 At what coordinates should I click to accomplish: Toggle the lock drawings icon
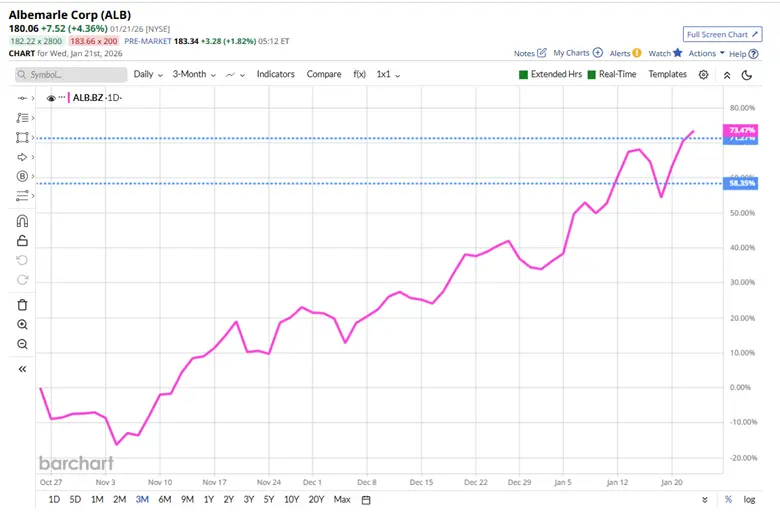[22, 240]
